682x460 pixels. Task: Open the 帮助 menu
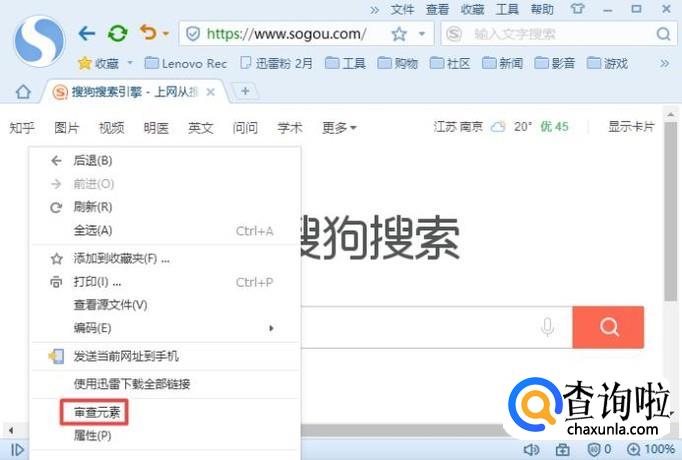point(542,9)
